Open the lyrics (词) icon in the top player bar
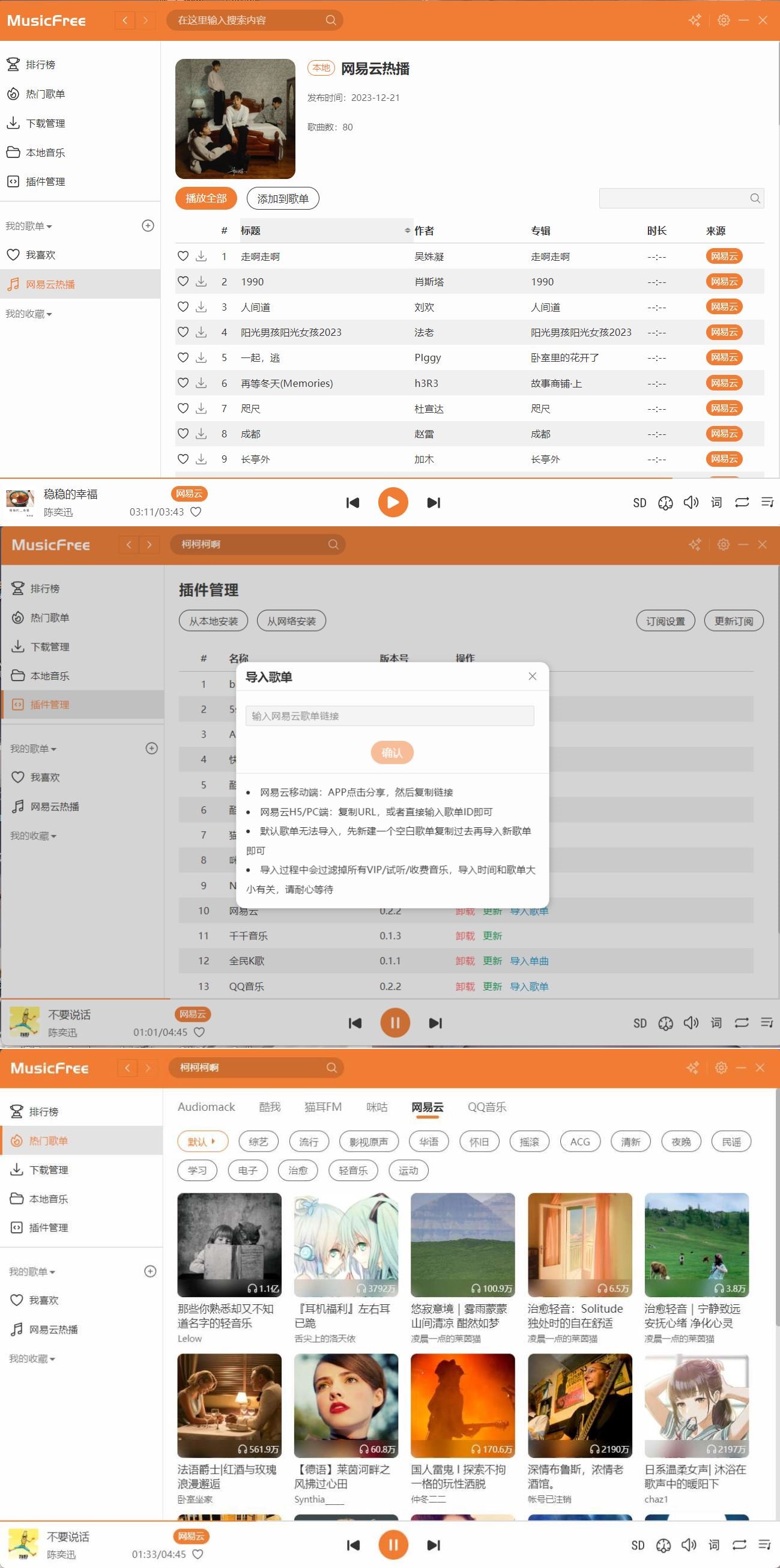780x1568 pixels. (x=716, y=502)
